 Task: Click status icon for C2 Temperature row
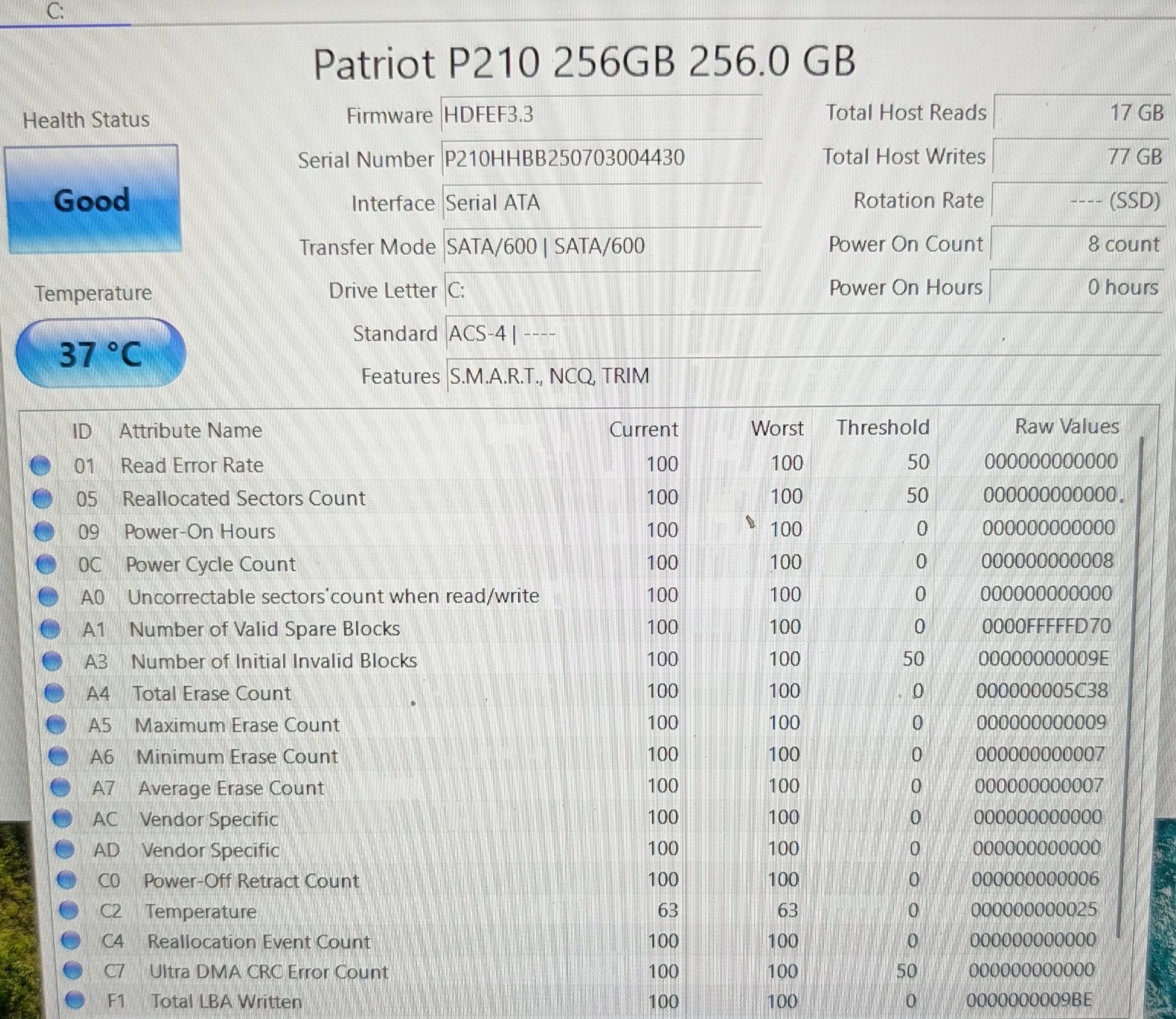pos(68,911)
